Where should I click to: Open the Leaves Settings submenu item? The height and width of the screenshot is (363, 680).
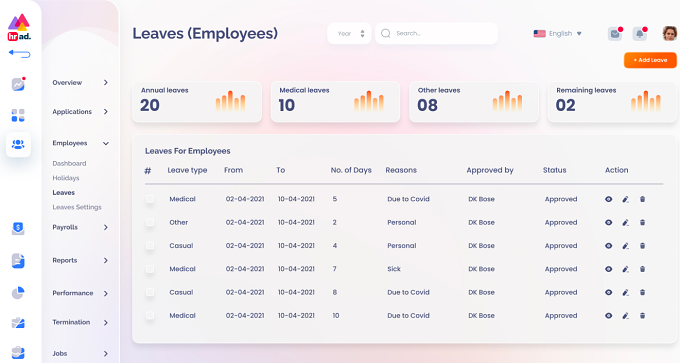pyautogui.click(x=77, y=207)
